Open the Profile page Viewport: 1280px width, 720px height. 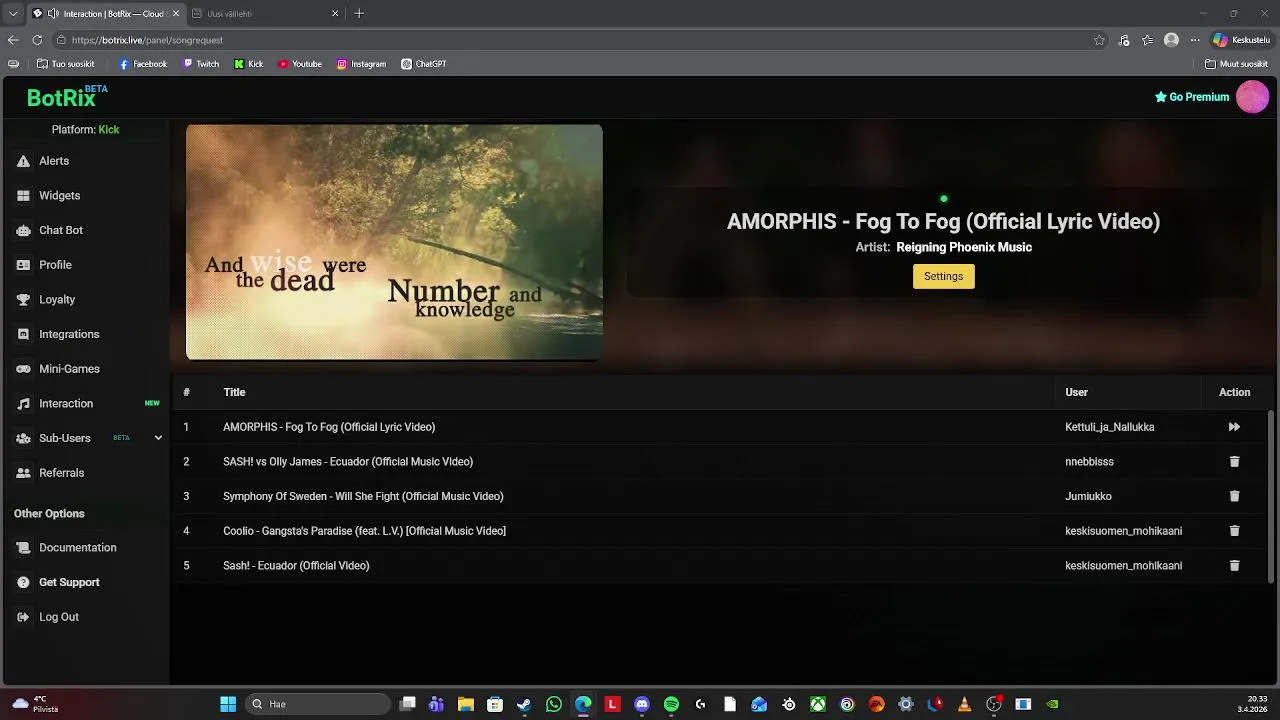55,265
